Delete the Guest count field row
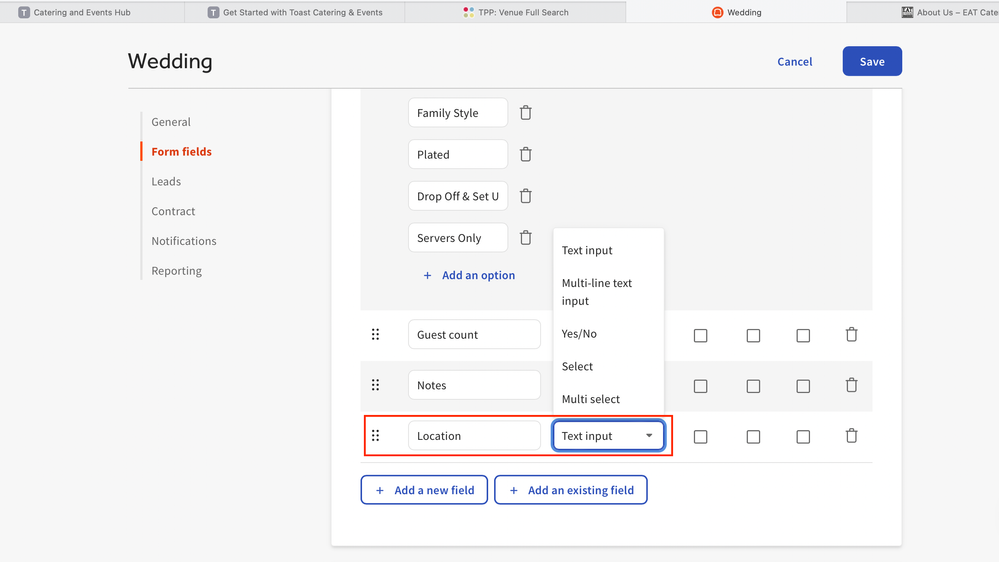The image size is (999, 562). coord(851,335)
